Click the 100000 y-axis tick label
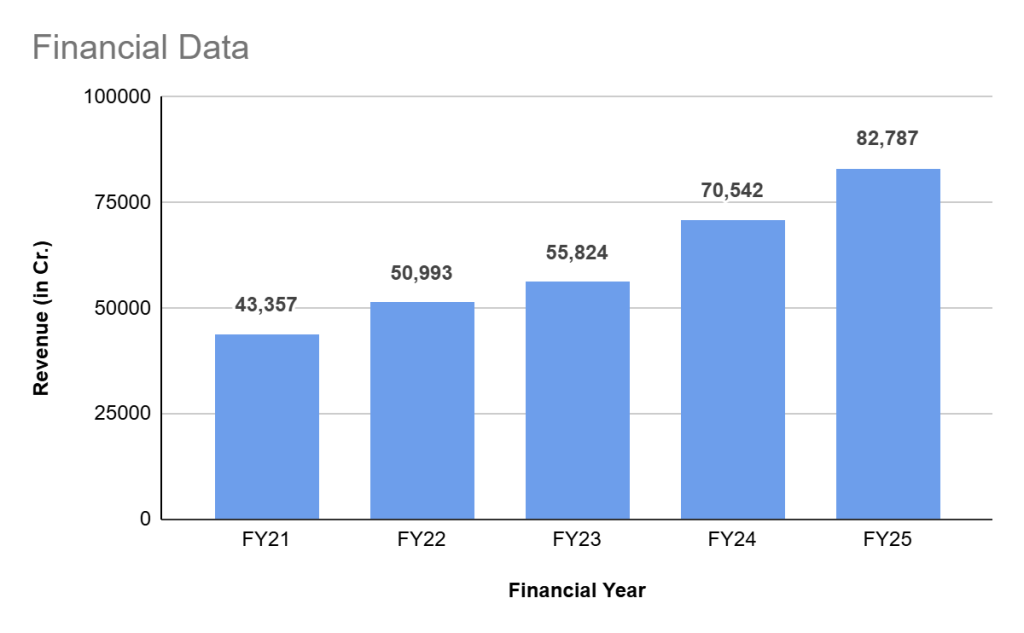 [x=119, y=98]
